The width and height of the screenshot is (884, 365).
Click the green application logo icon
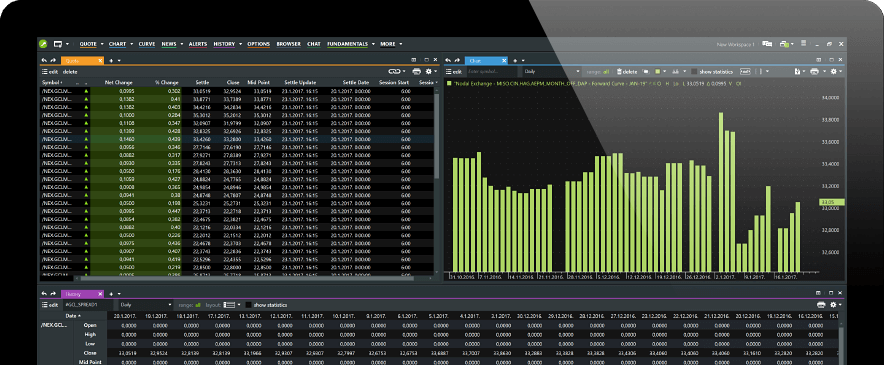tap(43, 43)
